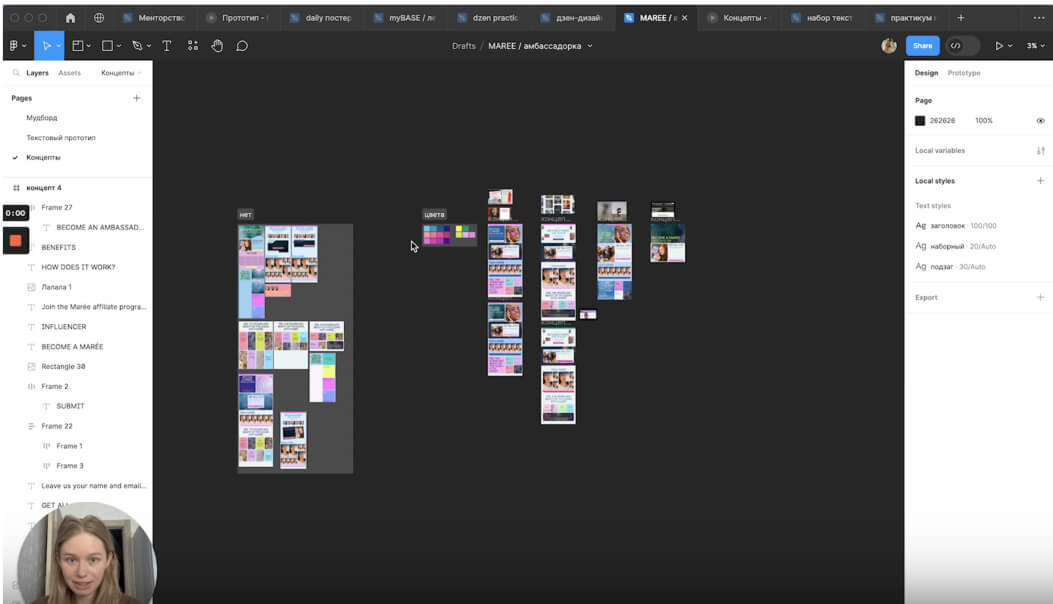Image resolution: width=1053 pixels, height=604 pixels.
Task: Open presentation options dropdown arrow
Action: click(x=1009, y=46)
